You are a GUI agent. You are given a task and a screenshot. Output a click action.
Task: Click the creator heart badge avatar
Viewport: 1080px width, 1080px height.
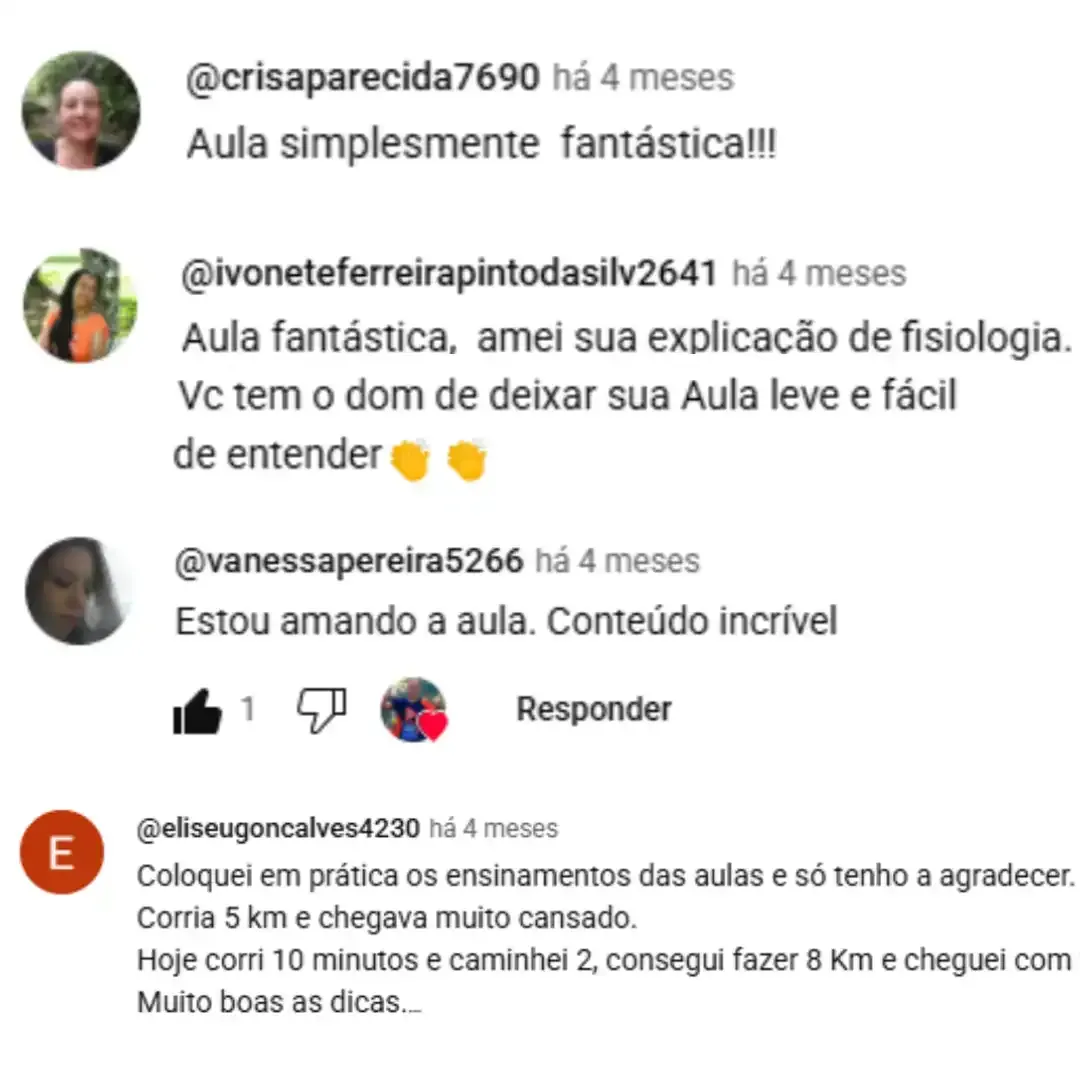pos(414,709)
